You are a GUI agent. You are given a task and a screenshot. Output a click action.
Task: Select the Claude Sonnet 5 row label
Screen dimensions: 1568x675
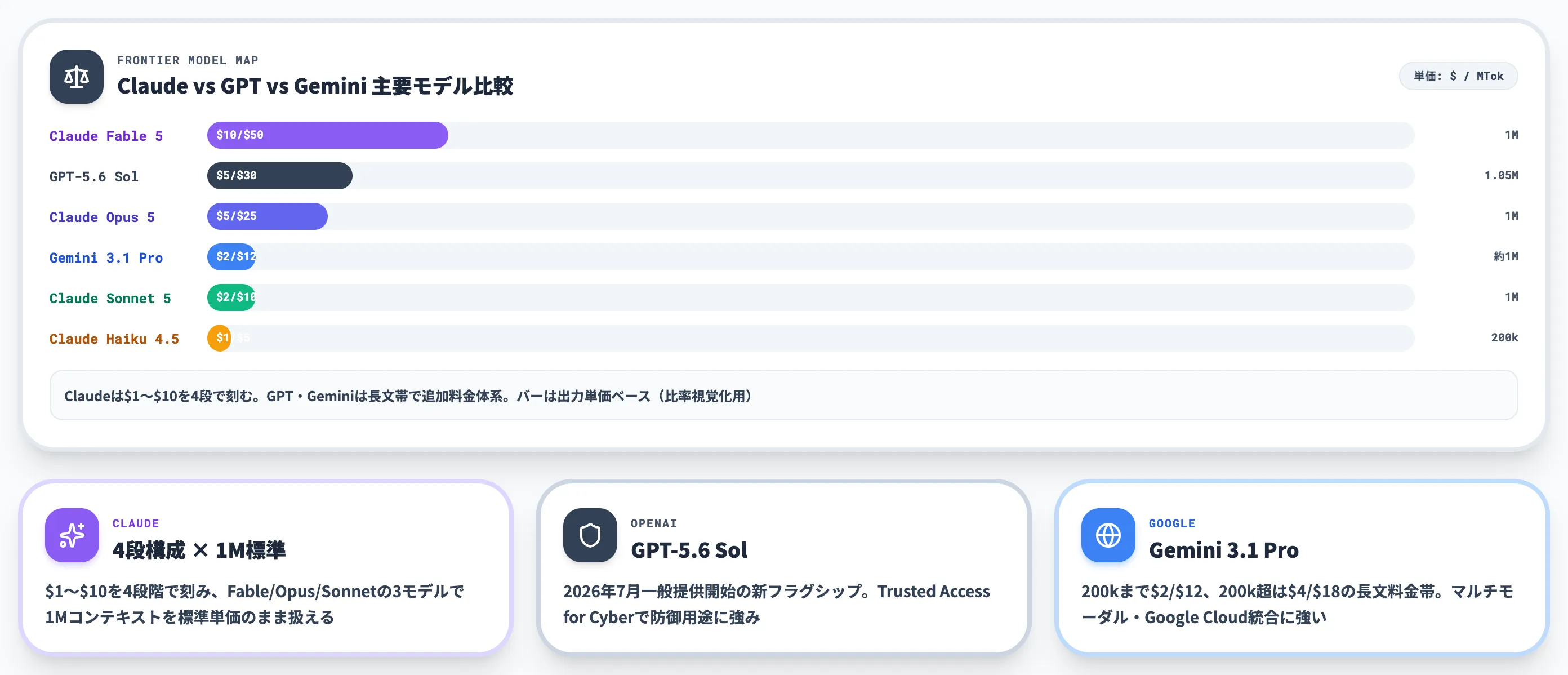pyautogui.click(x=110, y=298)
